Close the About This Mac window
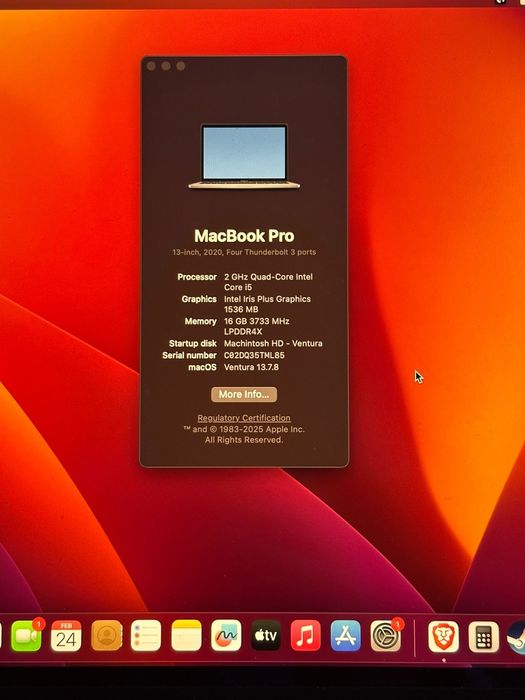Viewport: 525px width, 700px height. 151,66
